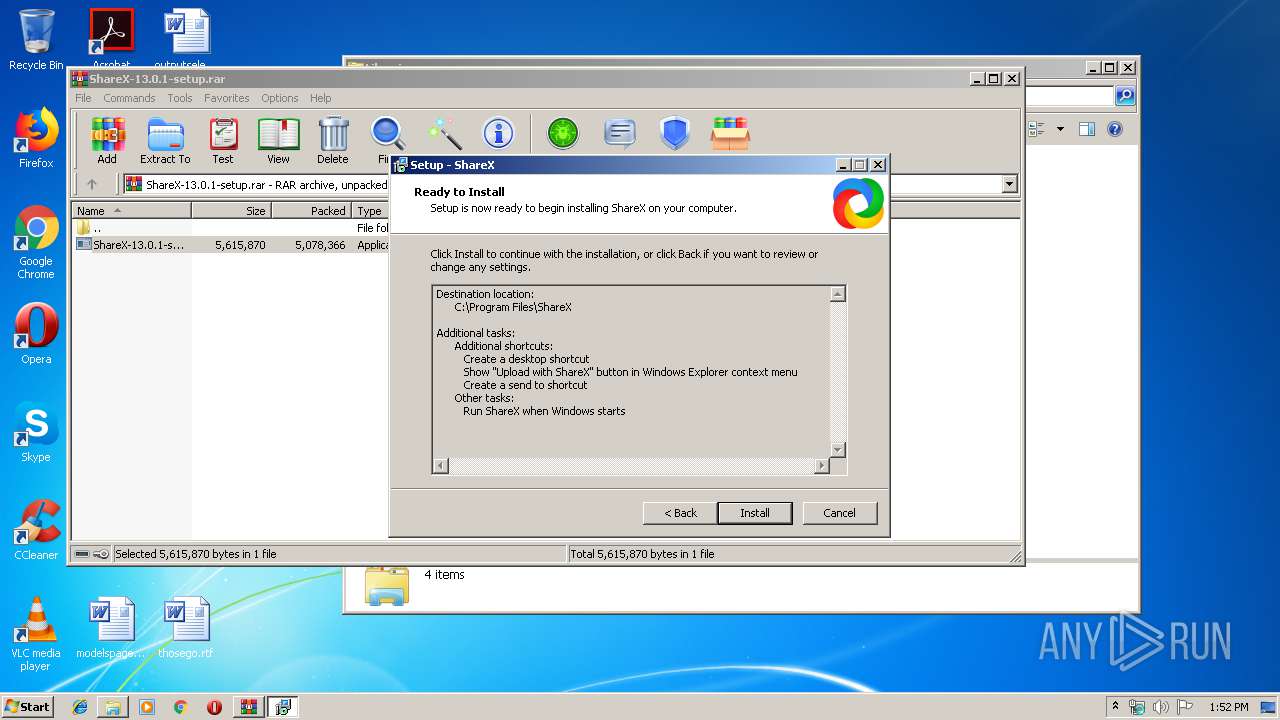Click the Internet Explorer taskbar icon

[80, 707]
